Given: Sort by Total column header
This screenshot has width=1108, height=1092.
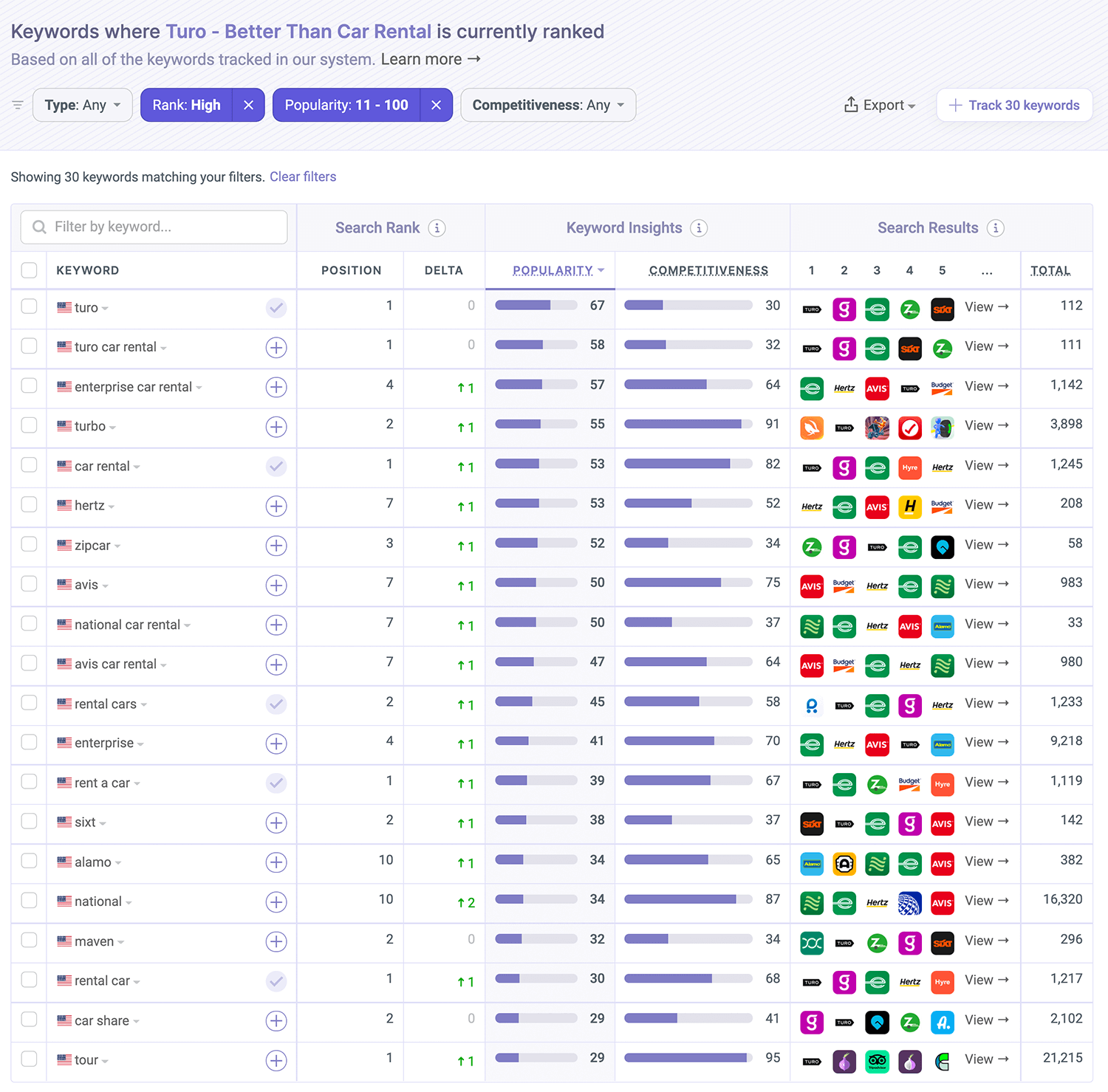Looking at the screenshot, I should (1050, 270).
